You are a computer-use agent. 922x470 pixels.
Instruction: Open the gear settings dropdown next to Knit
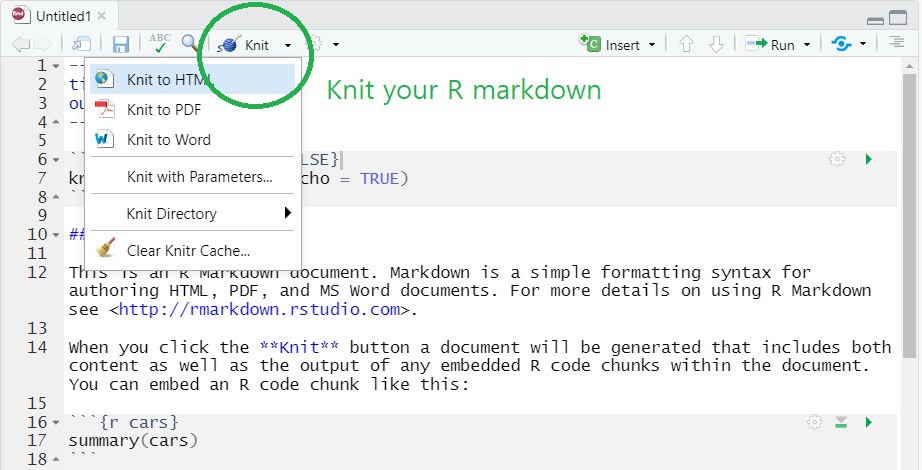click(x=336, y=45)
